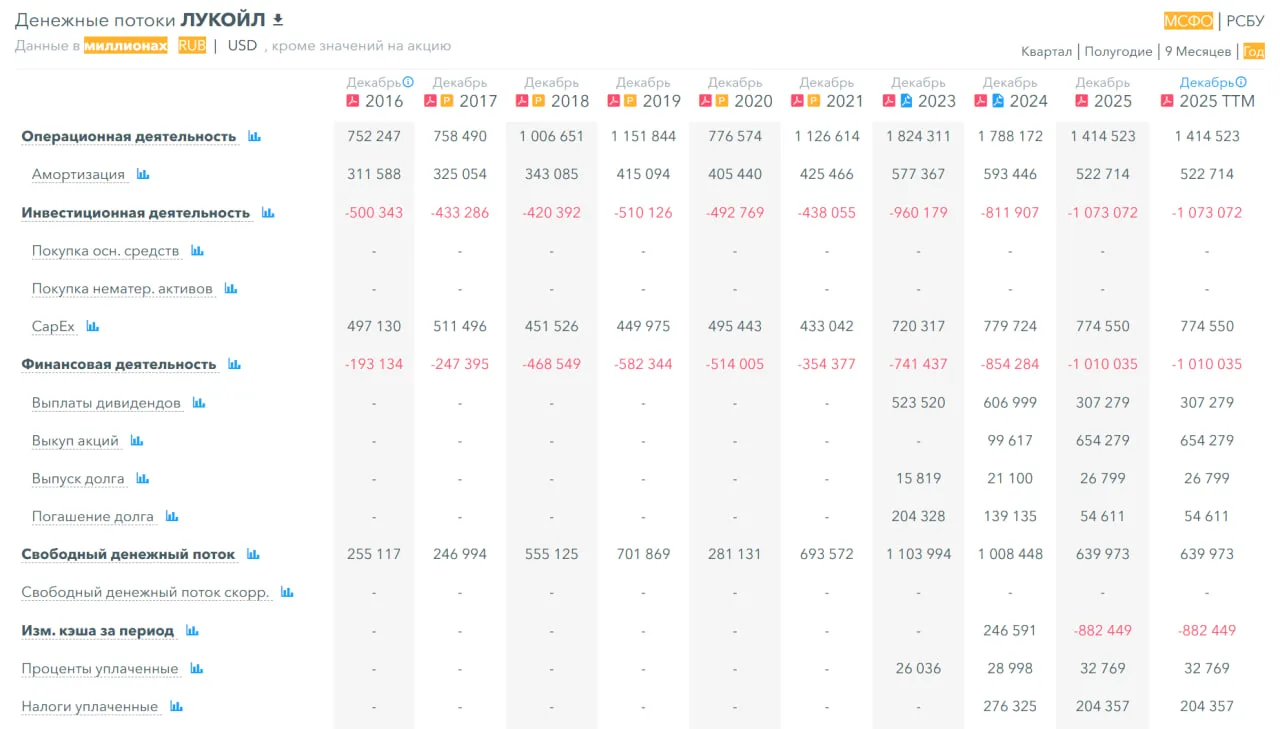1280x729 pixels.
Task: Click the Выплаты дивидендов row label
Action: [x=106, y=402]
